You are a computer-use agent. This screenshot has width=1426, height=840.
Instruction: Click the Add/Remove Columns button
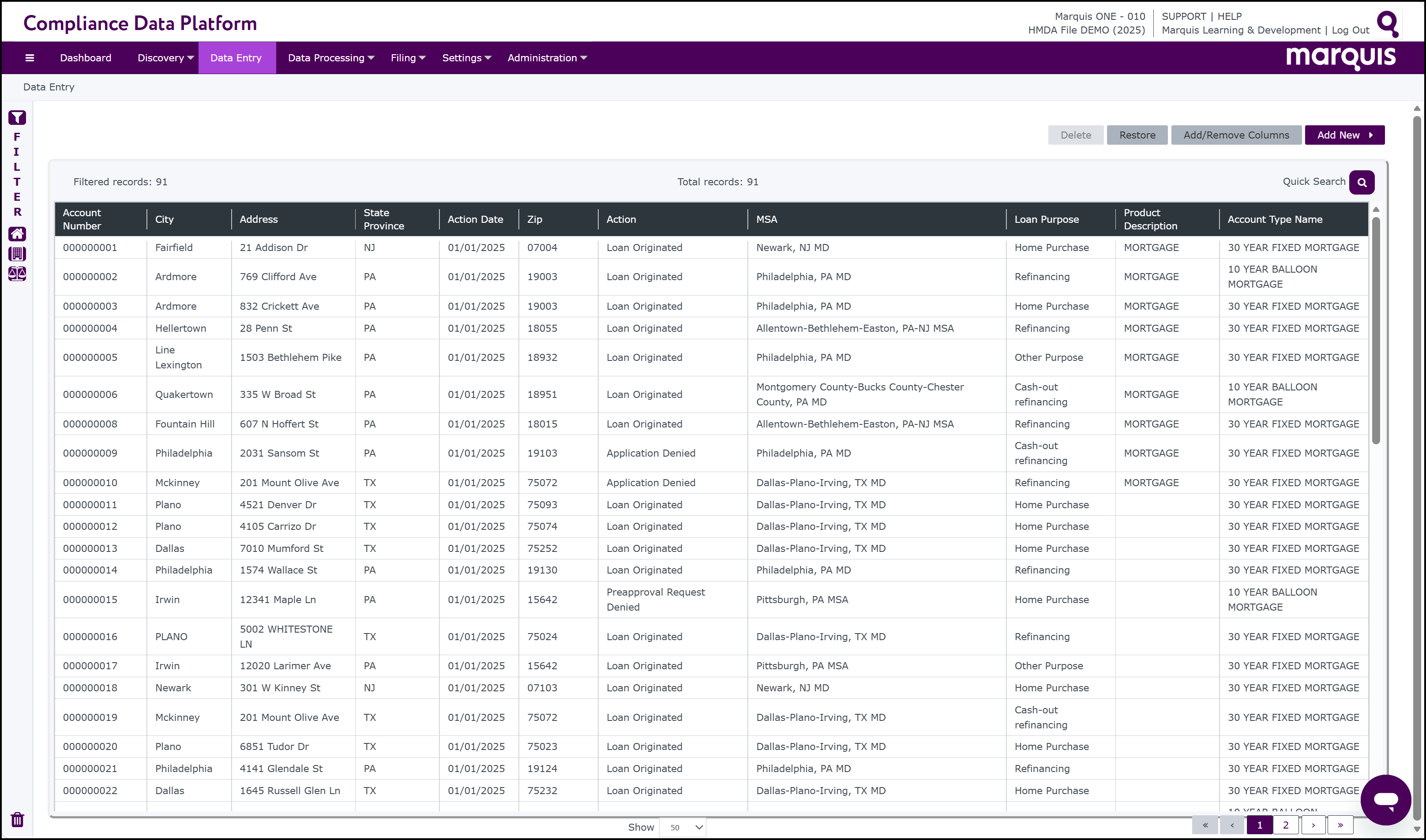(1236, 135)
